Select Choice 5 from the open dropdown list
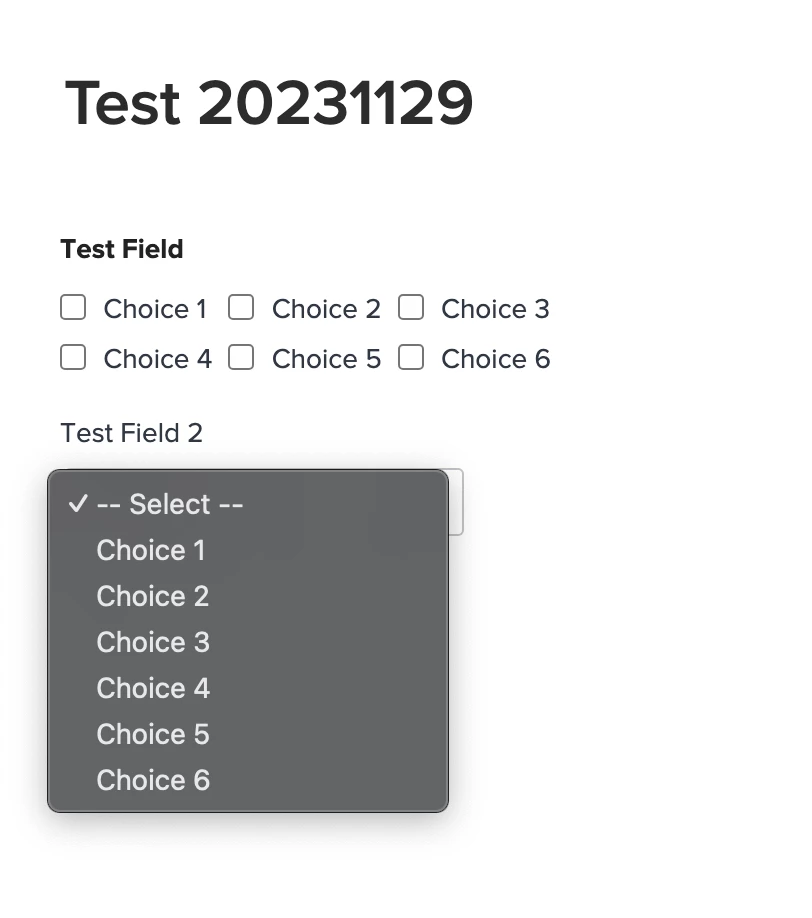 pyautogui.click(x=152, y=734)
